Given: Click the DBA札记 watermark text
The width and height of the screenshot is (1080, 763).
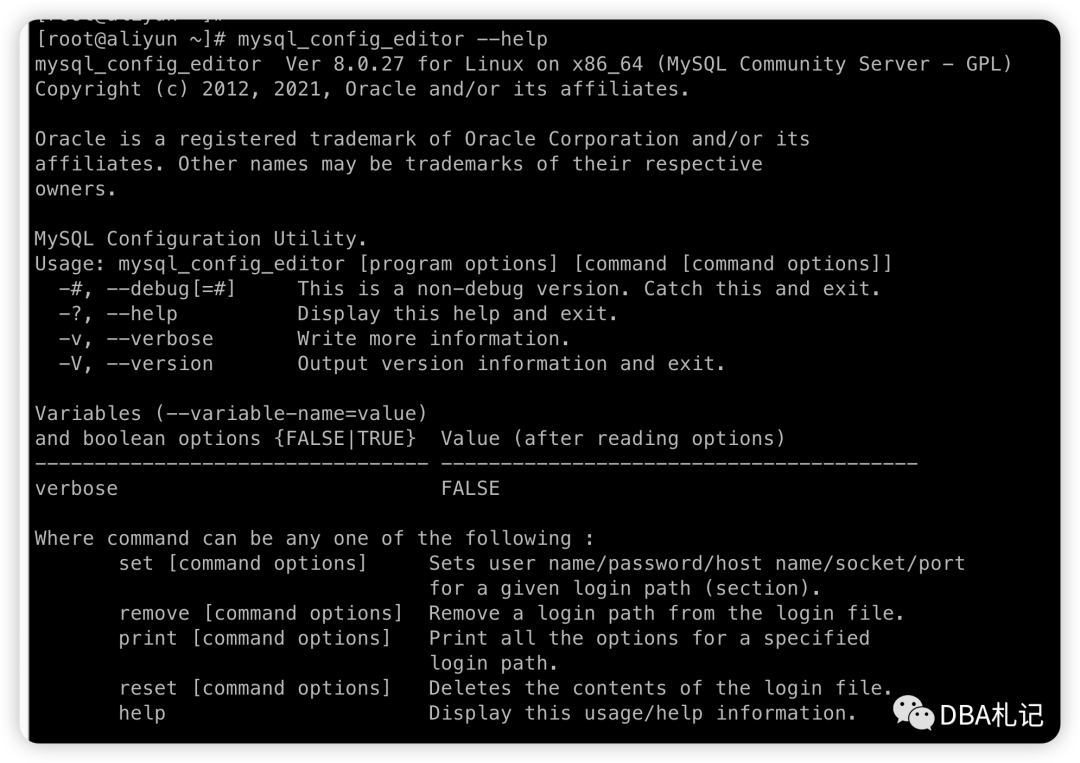Looking at the screenshot, I should 991,715.
